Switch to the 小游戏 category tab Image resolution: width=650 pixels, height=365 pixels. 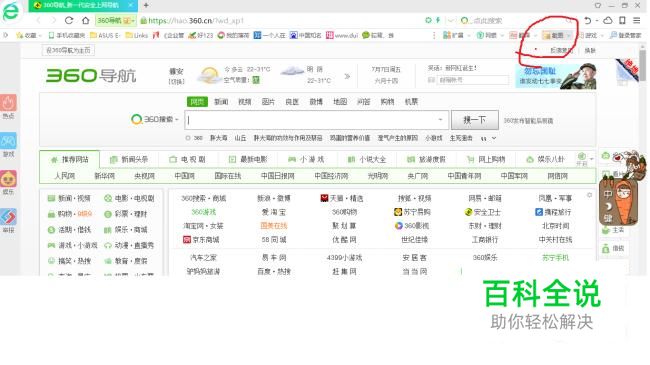(x=306, y=159)
